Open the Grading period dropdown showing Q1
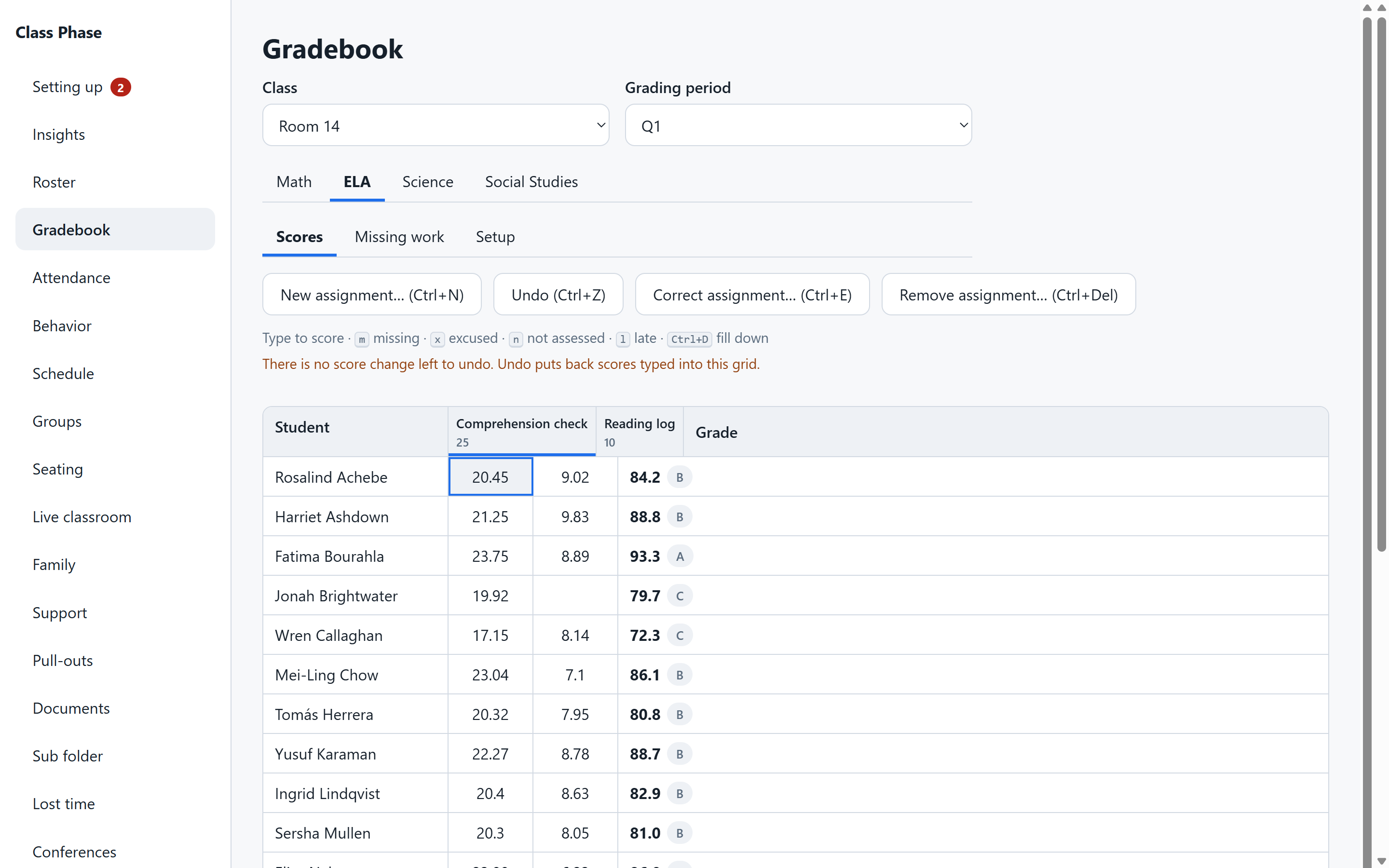 pyautogui.click(x=798, y=125)
